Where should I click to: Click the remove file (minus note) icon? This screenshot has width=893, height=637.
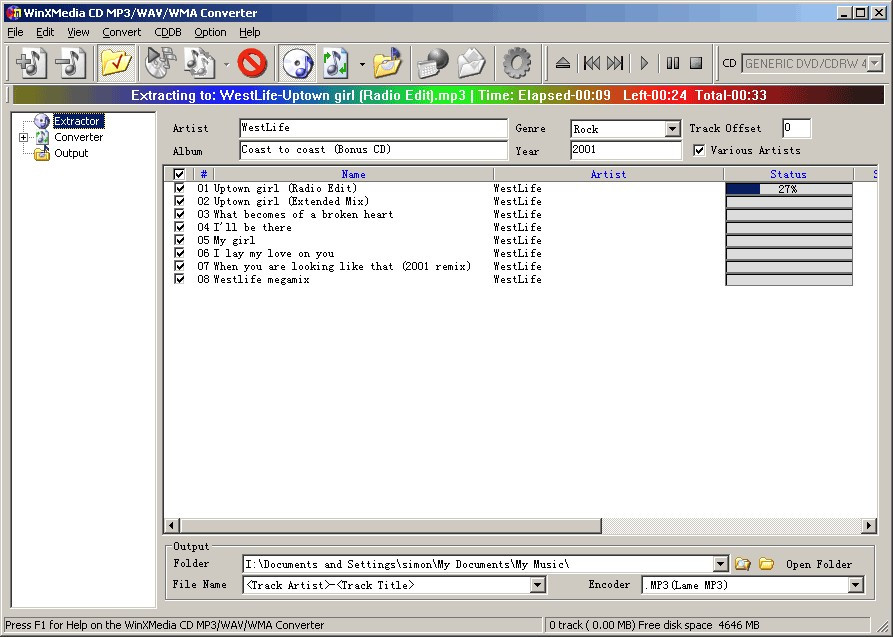[71, 63]
